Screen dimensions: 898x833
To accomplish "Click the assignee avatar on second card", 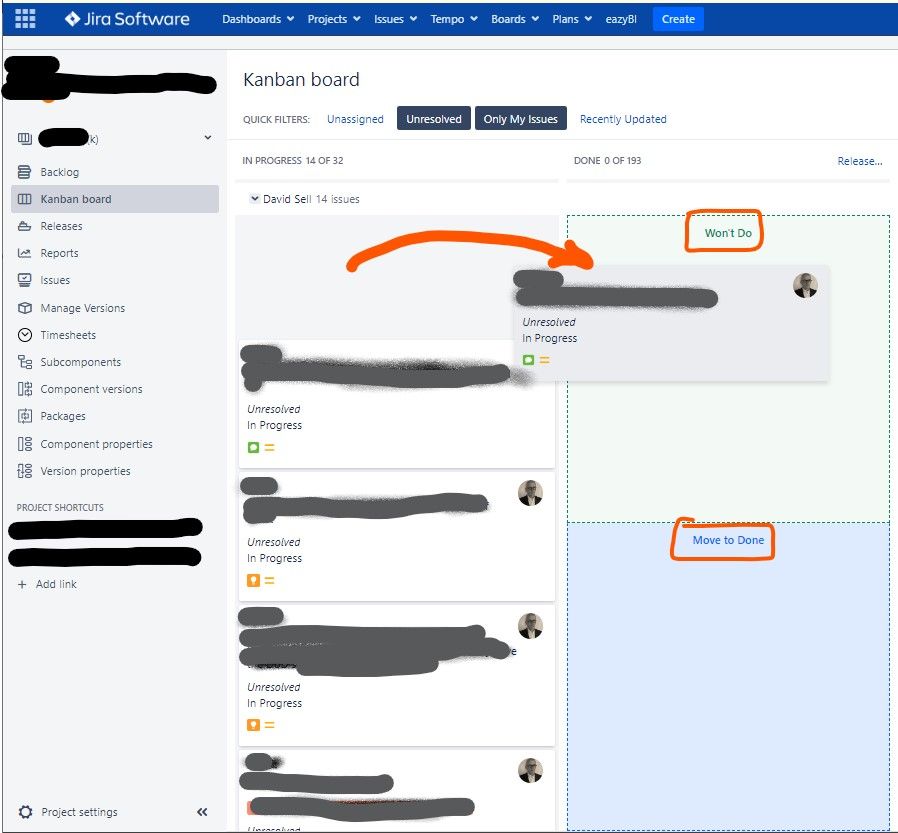I will [530, 493].
